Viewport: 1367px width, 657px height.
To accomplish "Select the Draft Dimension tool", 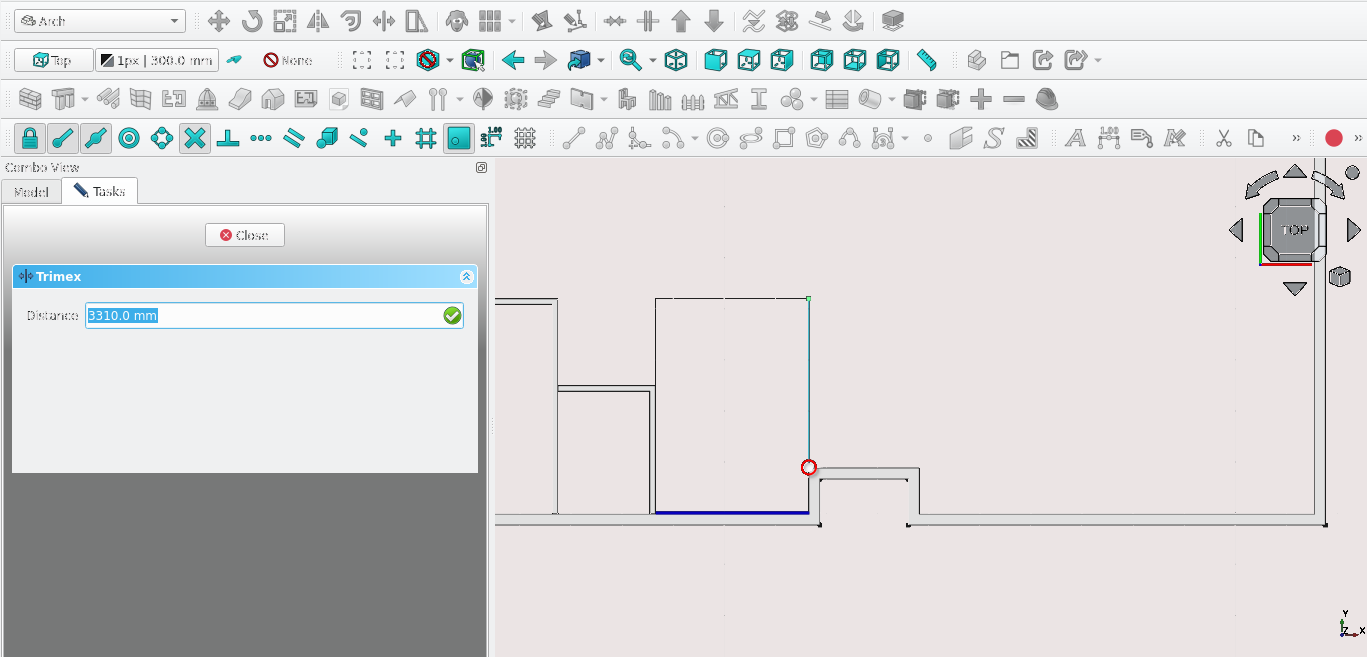I will (x=1108, y=139).
